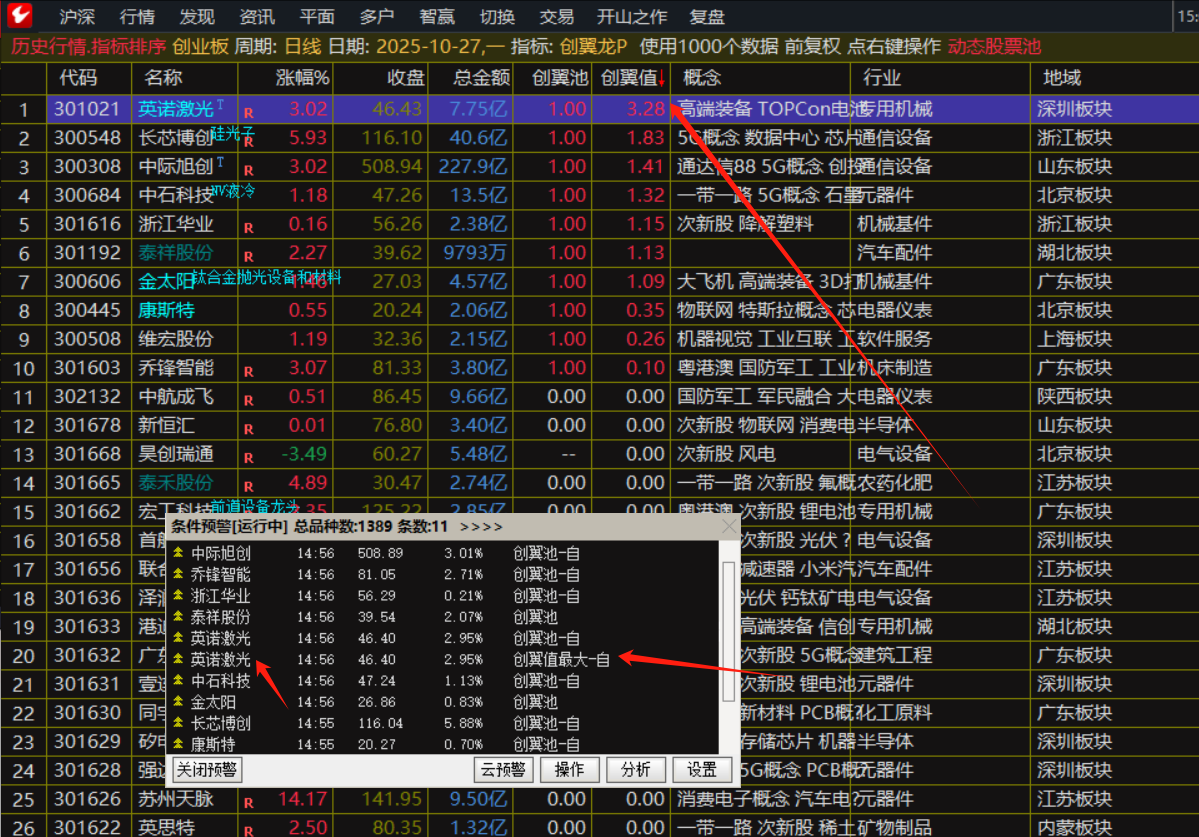Open 设置 in the alert dialog
This screenshot has height=837, width=1199.
(x=702, y=769)
